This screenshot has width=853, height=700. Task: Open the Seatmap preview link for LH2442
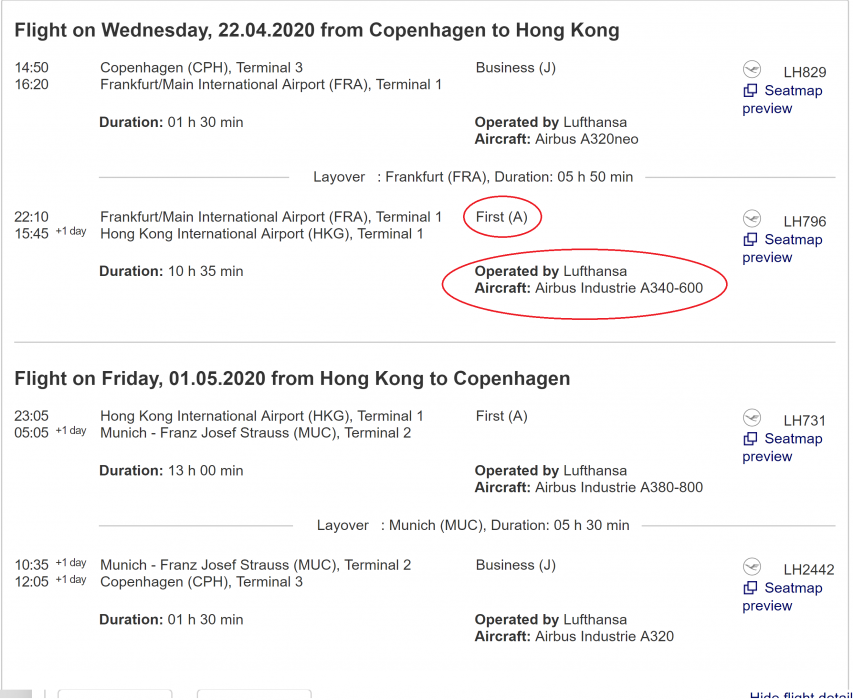tap(792, 588)
